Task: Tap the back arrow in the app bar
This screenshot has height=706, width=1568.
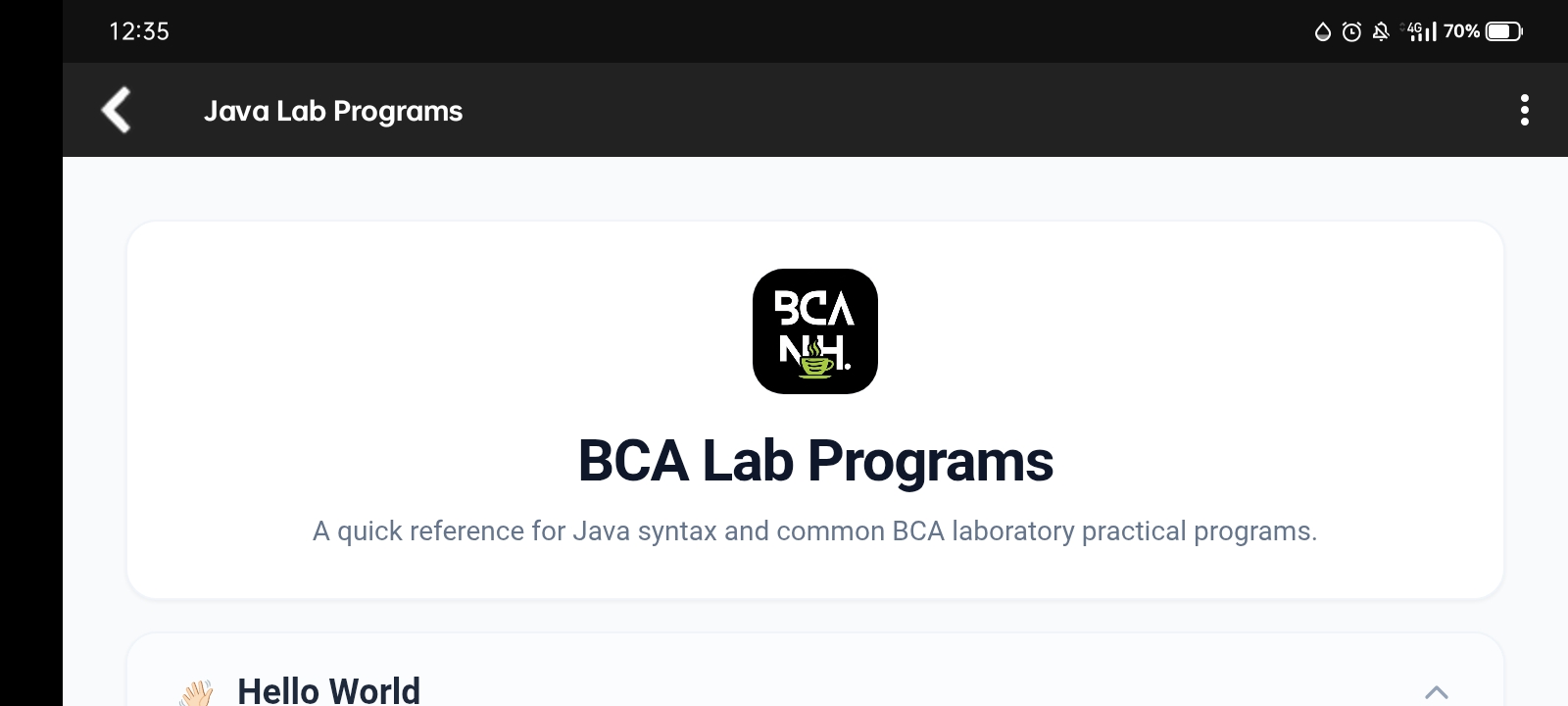Action: (117, 110)
